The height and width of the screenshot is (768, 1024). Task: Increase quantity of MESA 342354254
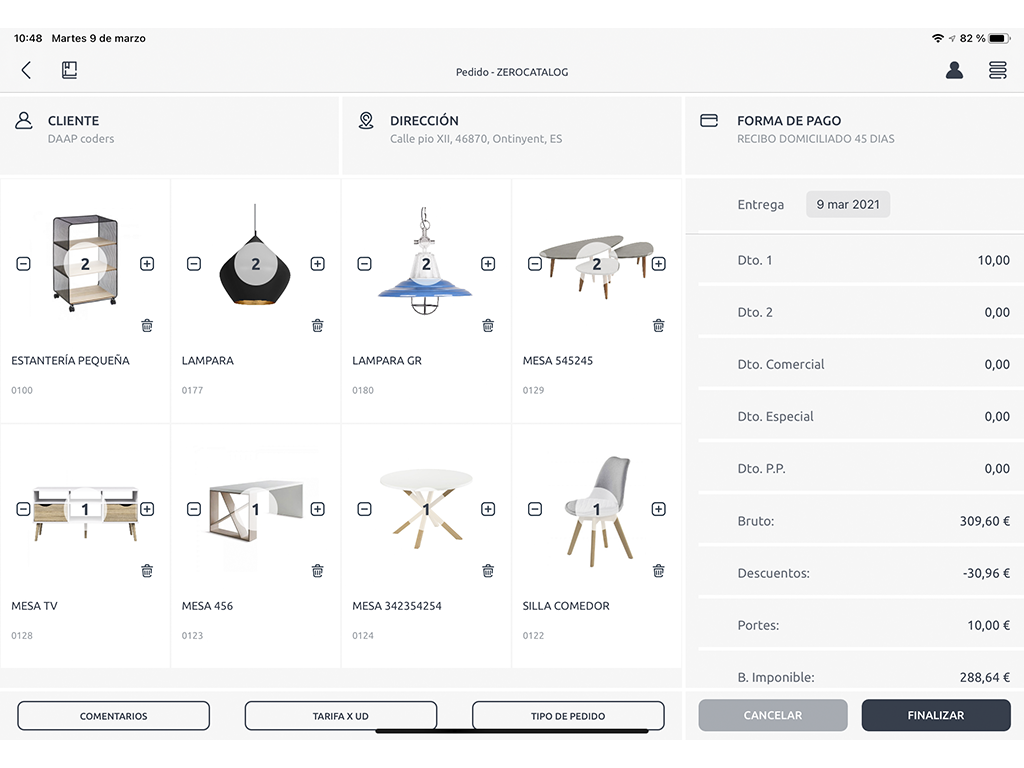(488, 509)
